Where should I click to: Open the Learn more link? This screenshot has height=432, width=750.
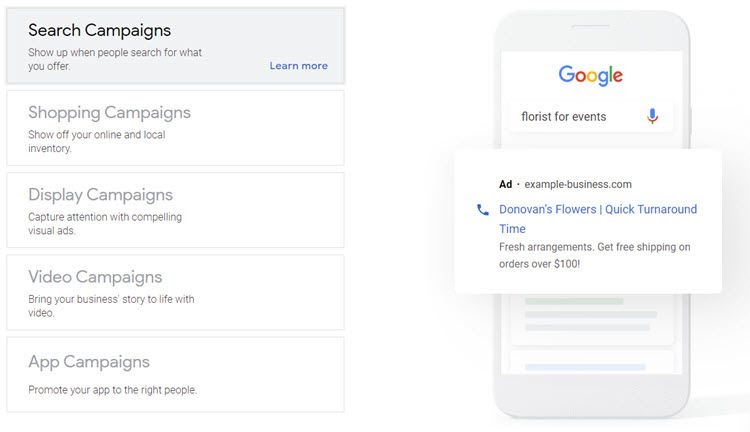click(x=298, y=66)
